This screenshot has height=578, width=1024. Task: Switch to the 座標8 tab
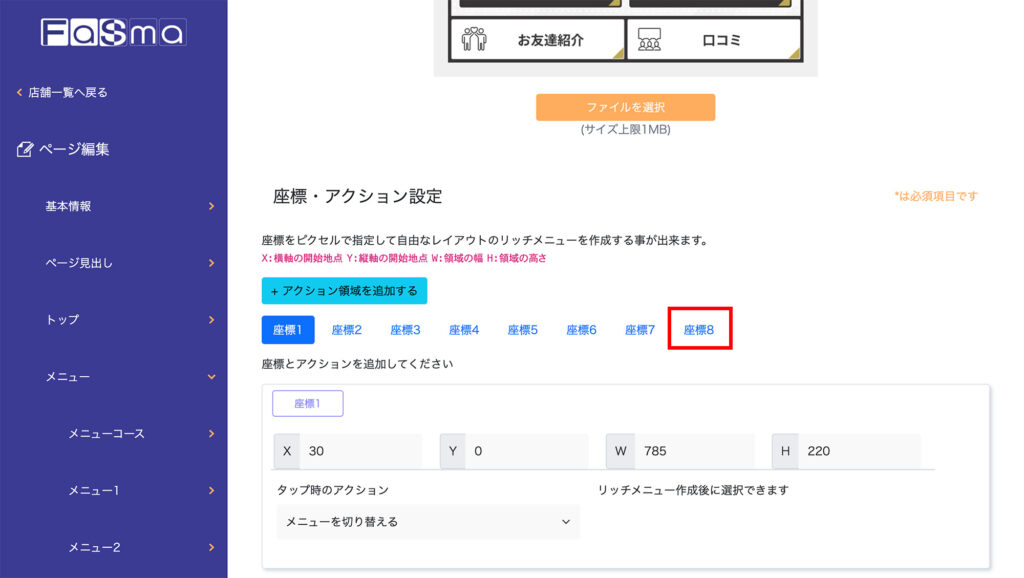tap(699, 329)
